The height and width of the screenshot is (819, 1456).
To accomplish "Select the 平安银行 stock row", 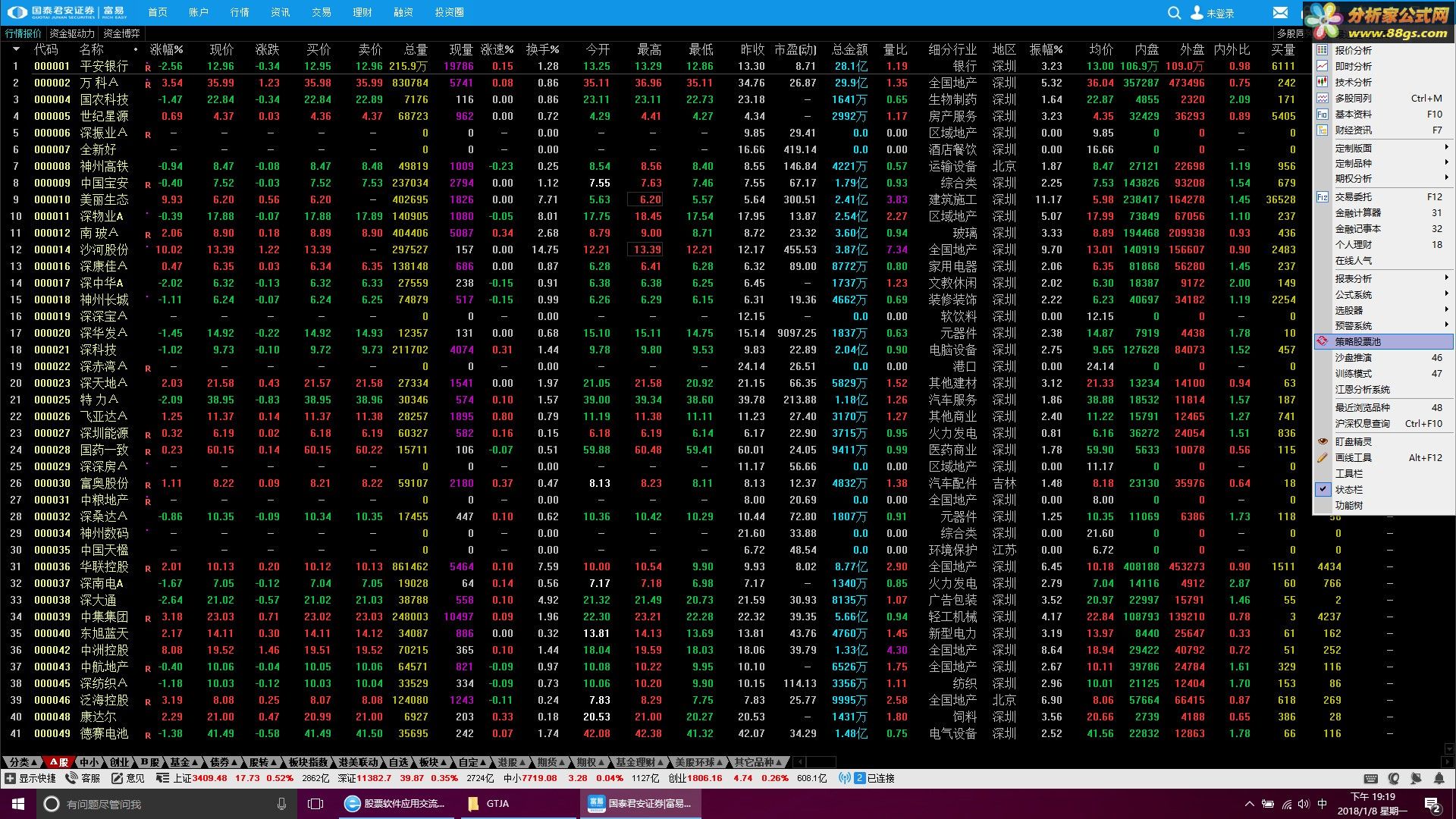I will tap(656, 66).
